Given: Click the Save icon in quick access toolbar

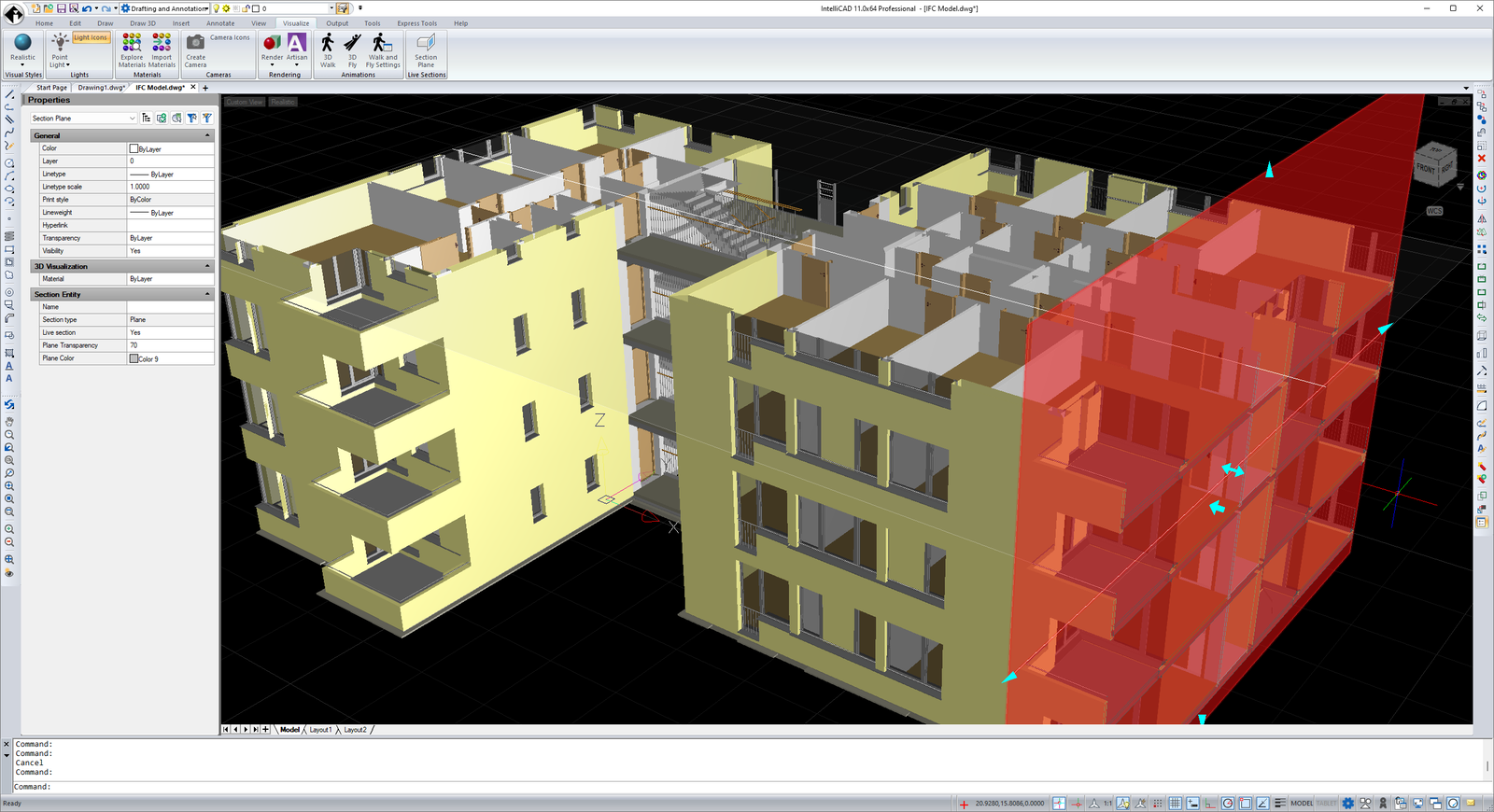Looking at the screenshot, I should pyautogui.click(x=62, y=8).
